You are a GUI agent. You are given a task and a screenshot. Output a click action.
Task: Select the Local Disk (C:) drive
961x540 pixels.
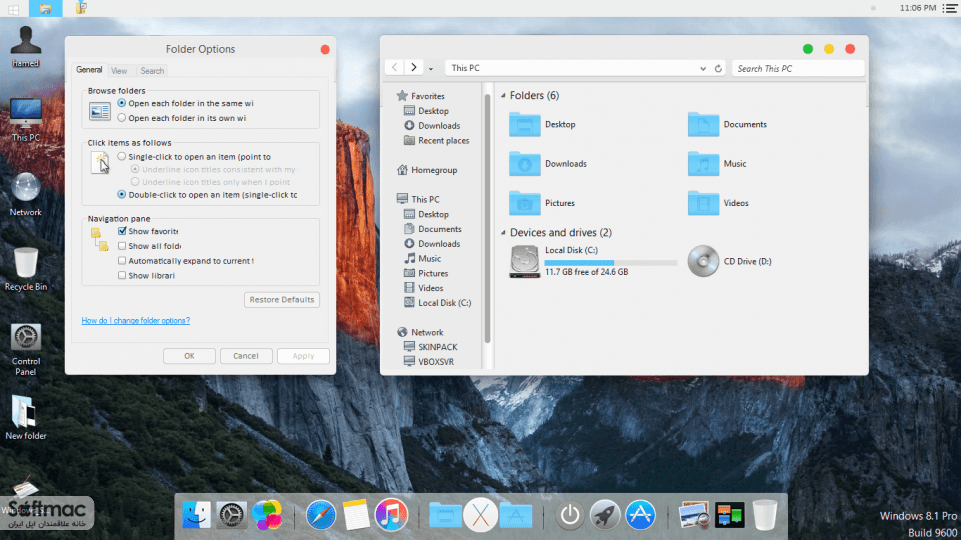point(593,261)
